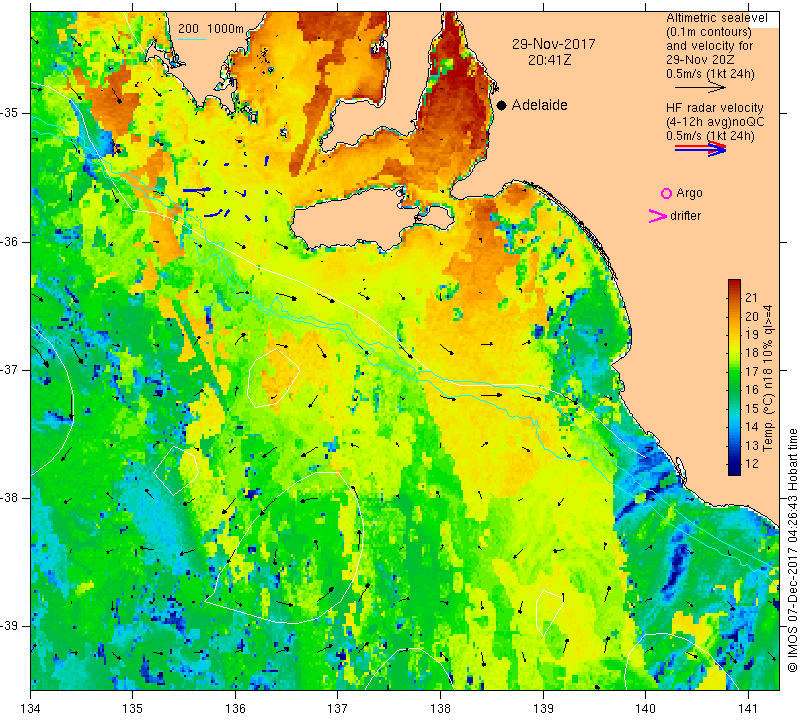Click the magenta drifter legend symbol

[x=657, y=216]
